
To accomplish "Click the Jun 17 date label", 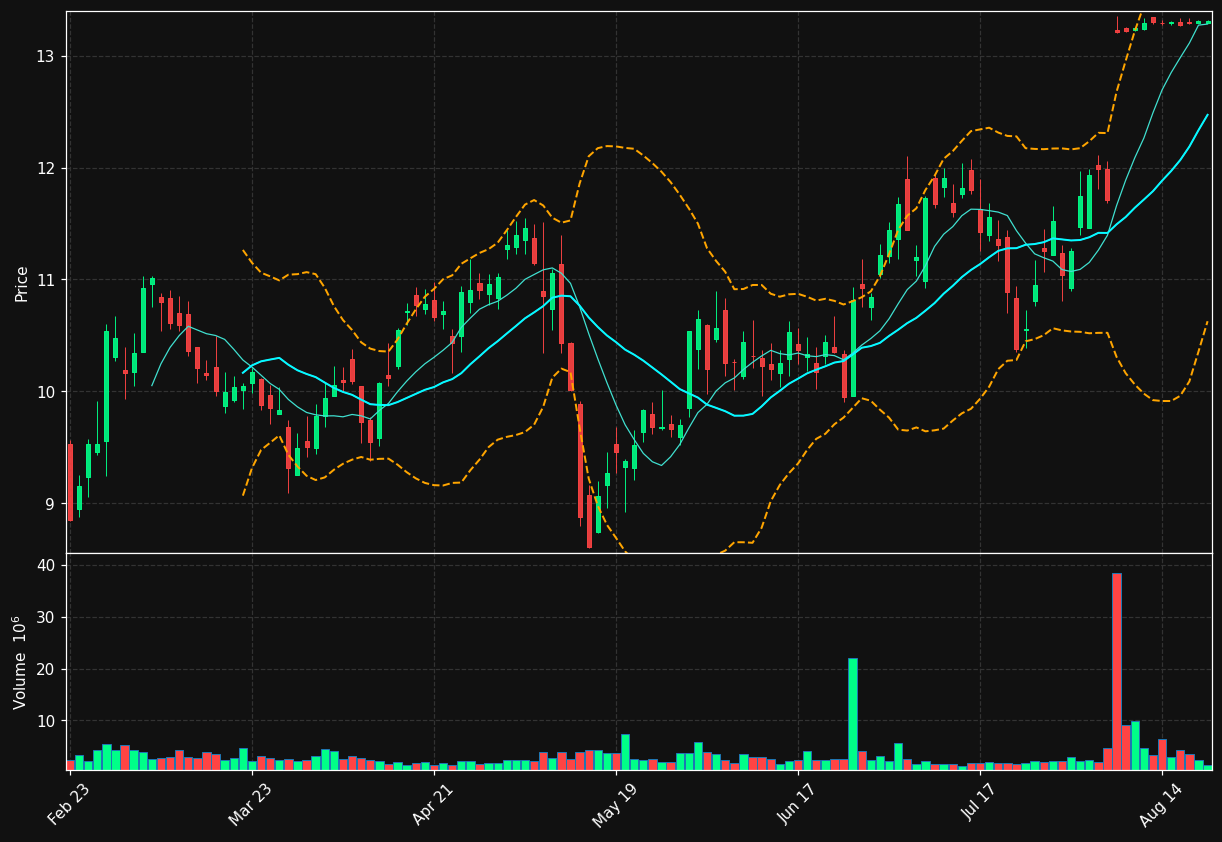I will coord(797,804).
